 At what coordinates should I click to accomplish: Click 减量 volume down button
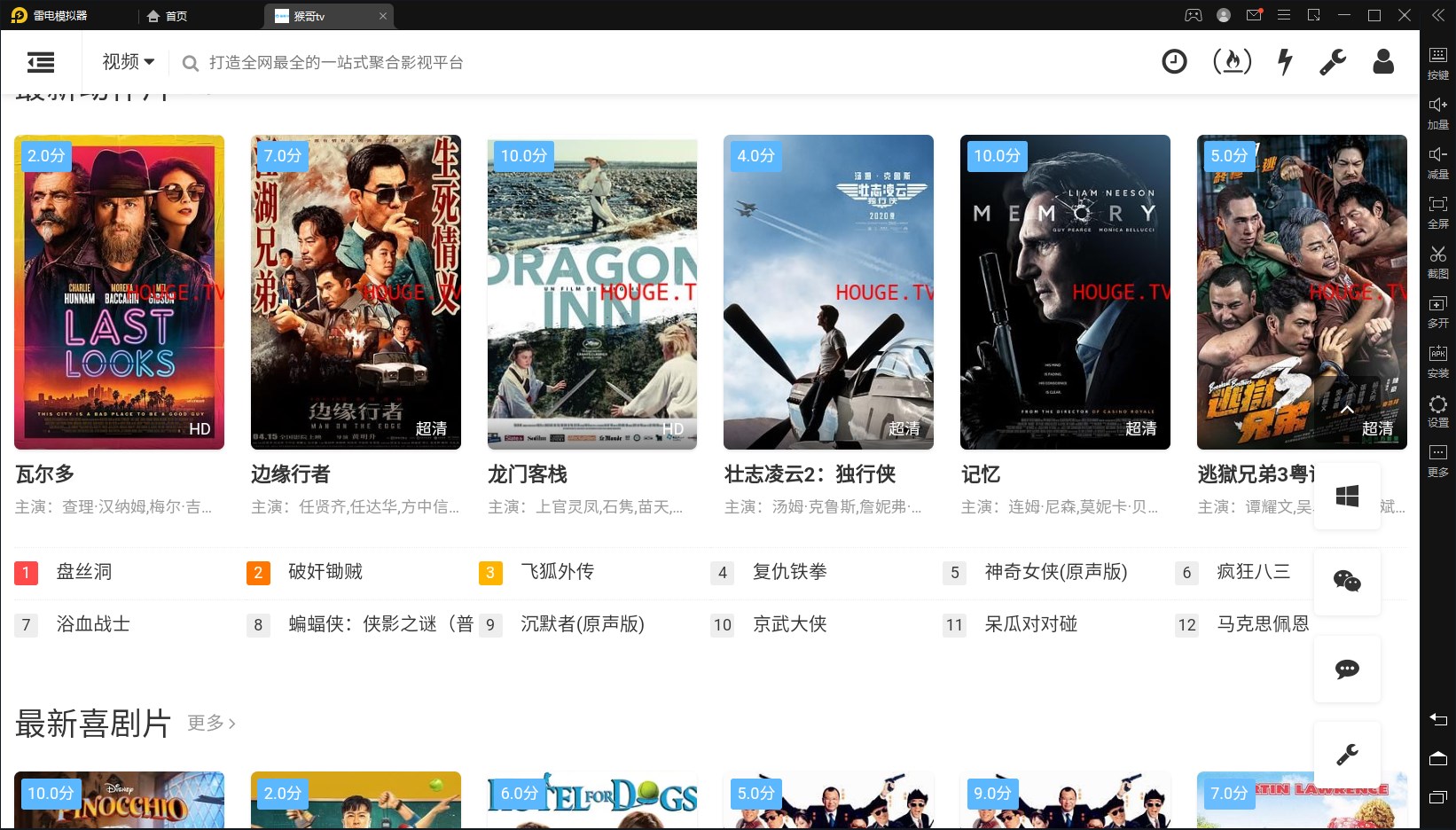click(1438, 162)
